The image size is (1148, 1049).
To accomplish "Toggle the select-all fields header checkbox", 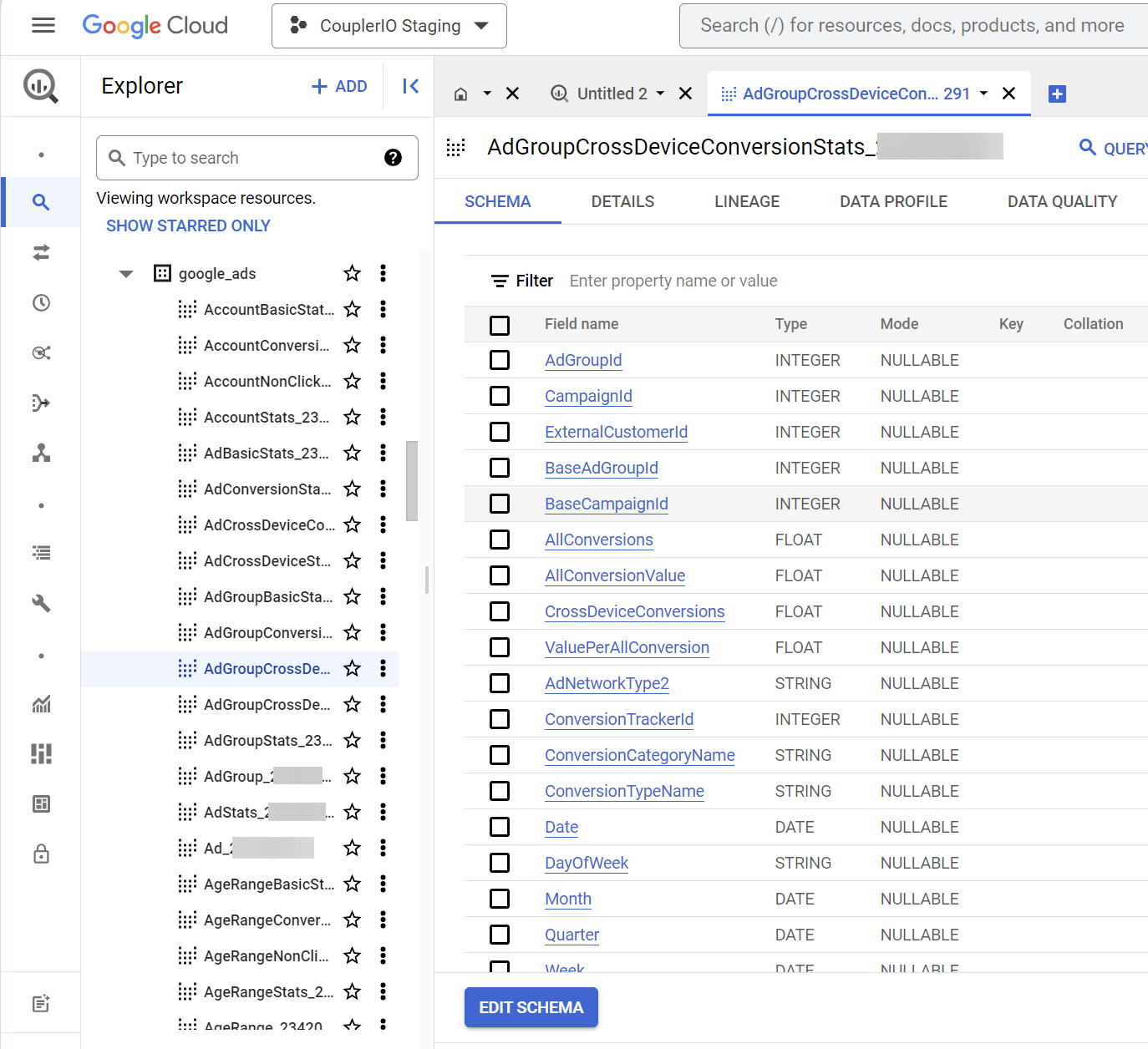I will pos(500,325).
